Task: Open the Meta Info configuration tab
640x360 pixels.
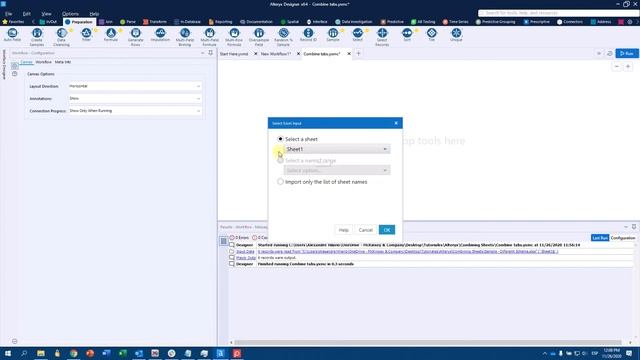Action: point(63,62)
